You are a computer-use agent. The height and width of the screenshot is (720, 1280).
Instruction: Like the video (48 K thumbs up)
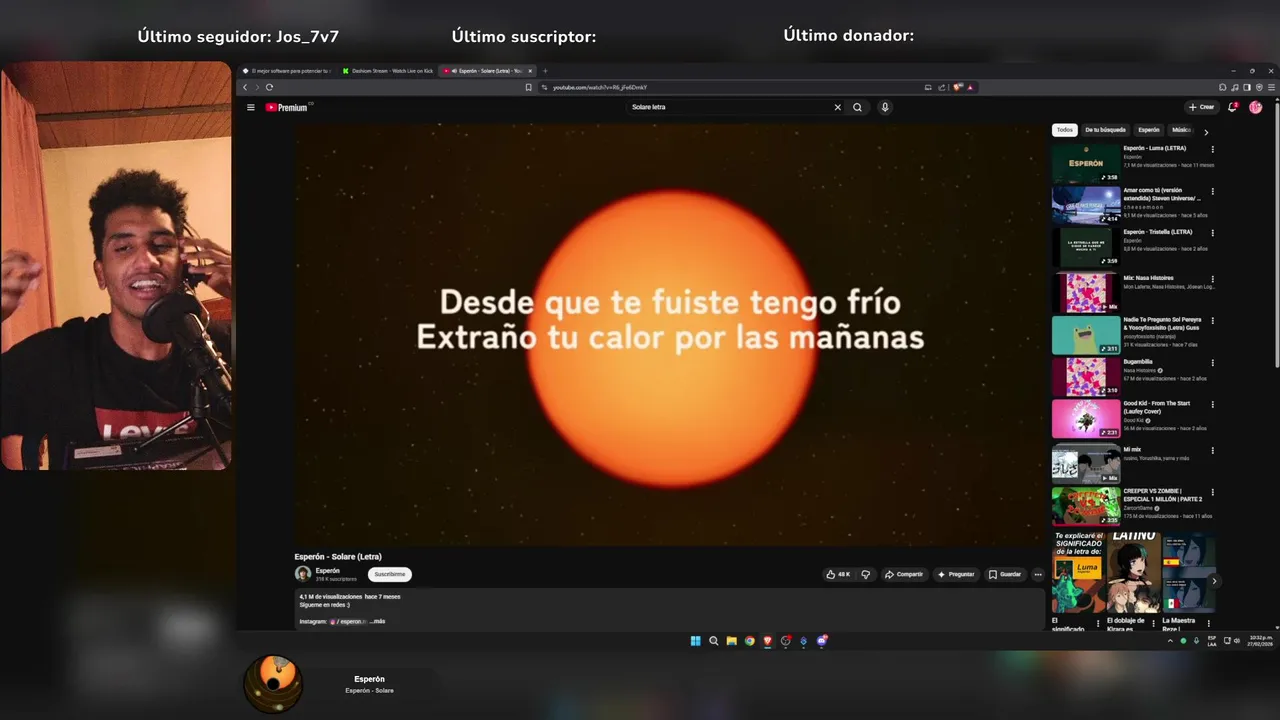pos(838,574)
